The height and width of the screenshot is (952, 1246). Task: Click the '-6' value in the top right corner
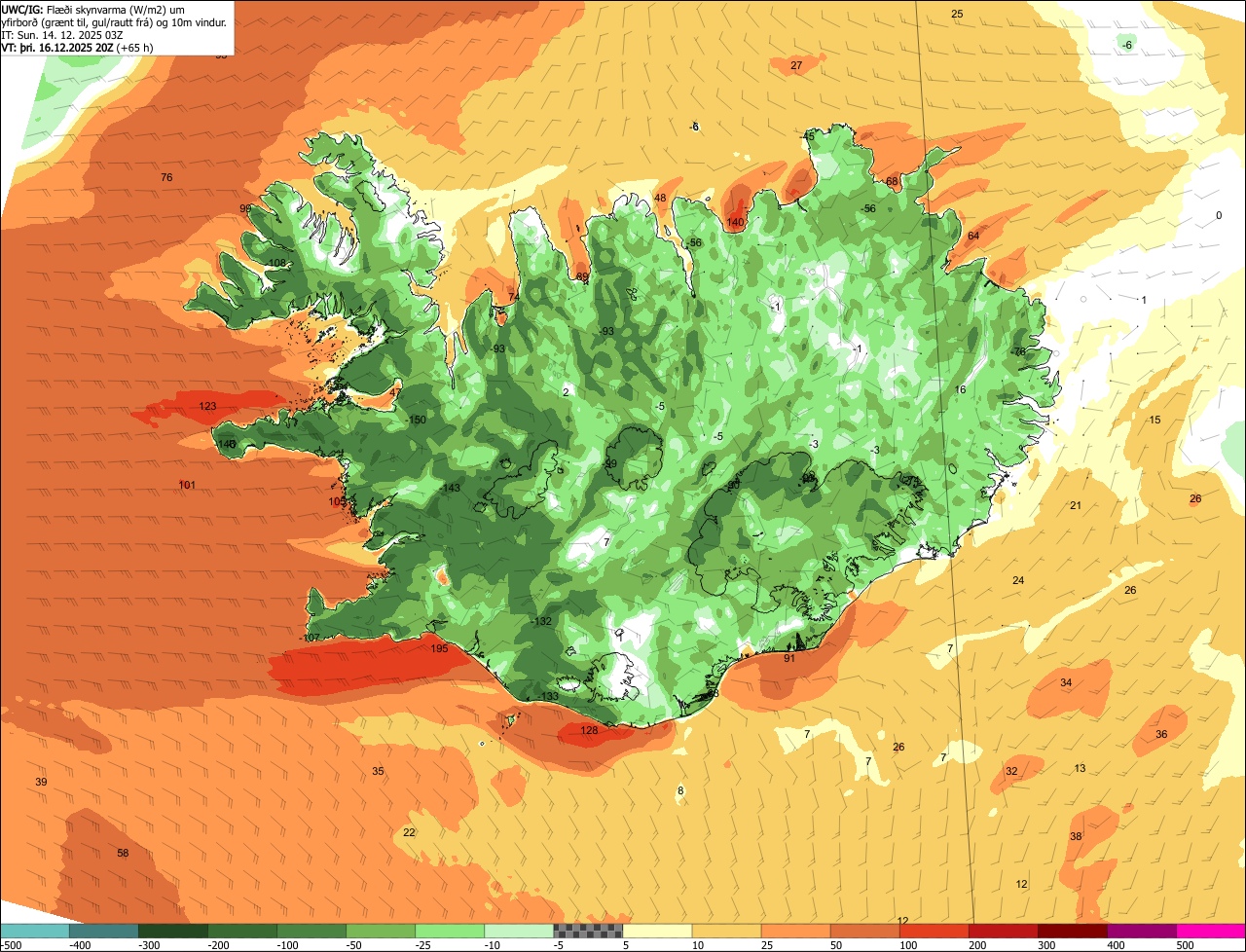[1127, 45]
